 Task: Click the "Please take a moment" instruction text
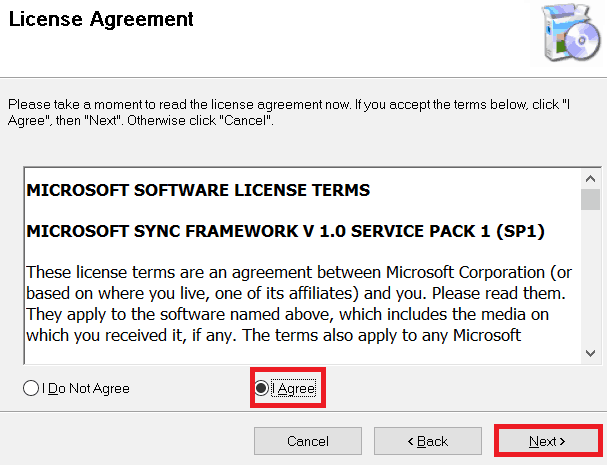pyautogui.click(x=289, y=112)
